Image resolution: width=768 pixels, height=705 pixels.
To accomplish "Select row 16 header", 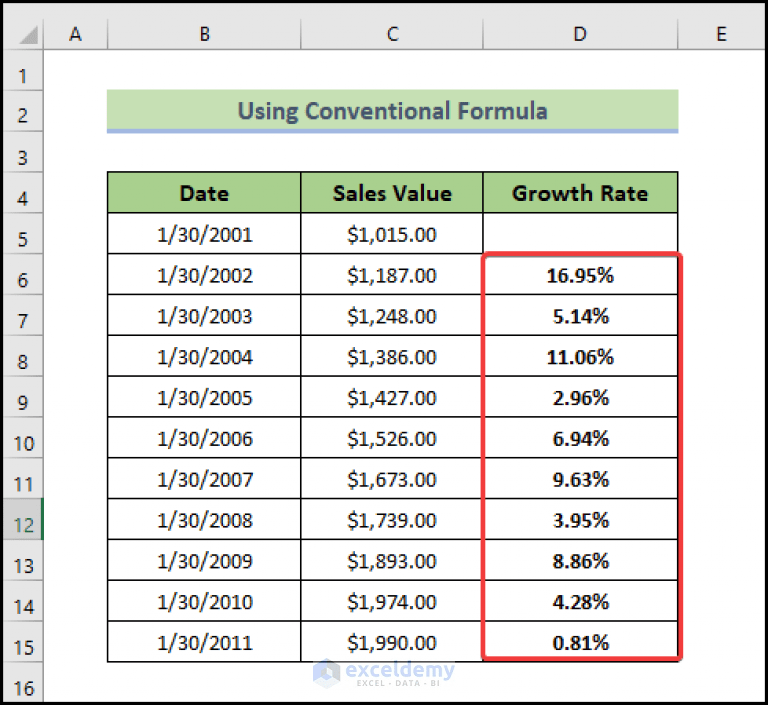I will click(x=23, y=682).
